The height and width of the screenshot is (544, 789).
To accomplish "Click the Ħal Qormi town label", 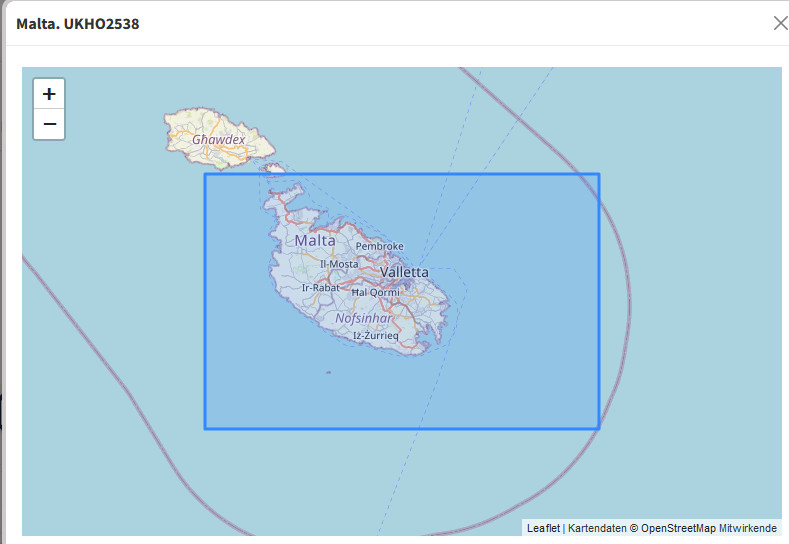I will coord(375,293).
